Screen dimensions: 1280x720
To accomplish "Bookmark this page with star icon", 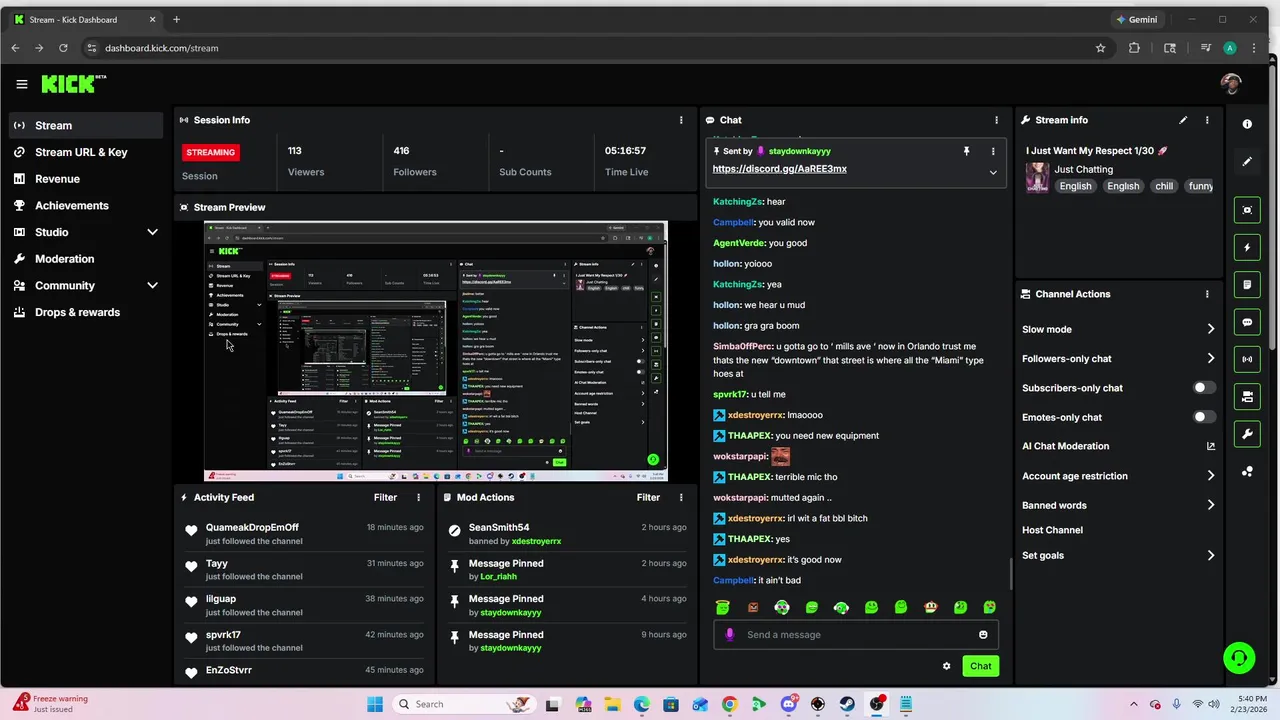I will pos(1101,48).
